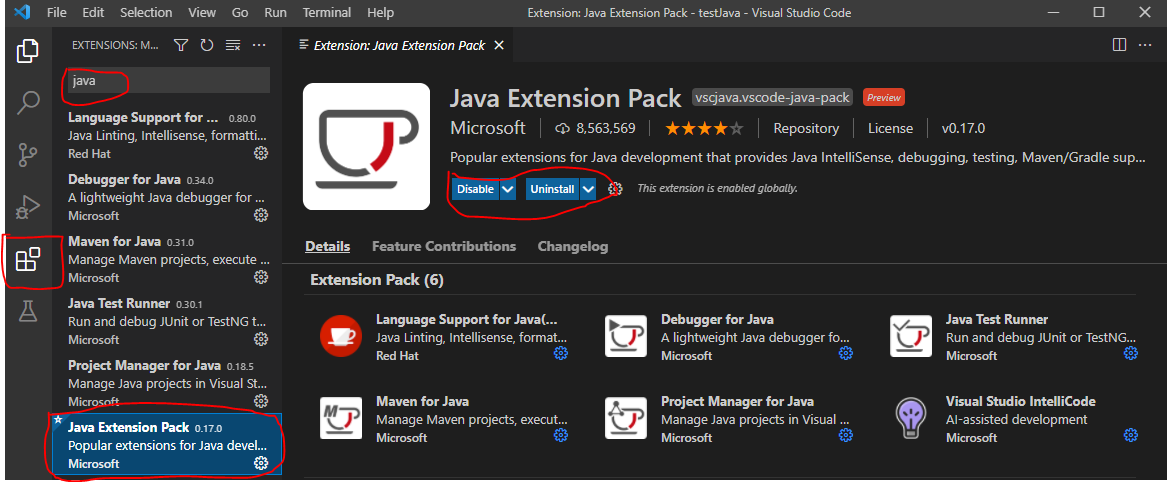1167x482 pixels.
Task: Select the Extension: Java Extension Pack editor tab
Action: click(x=400, y=45)
